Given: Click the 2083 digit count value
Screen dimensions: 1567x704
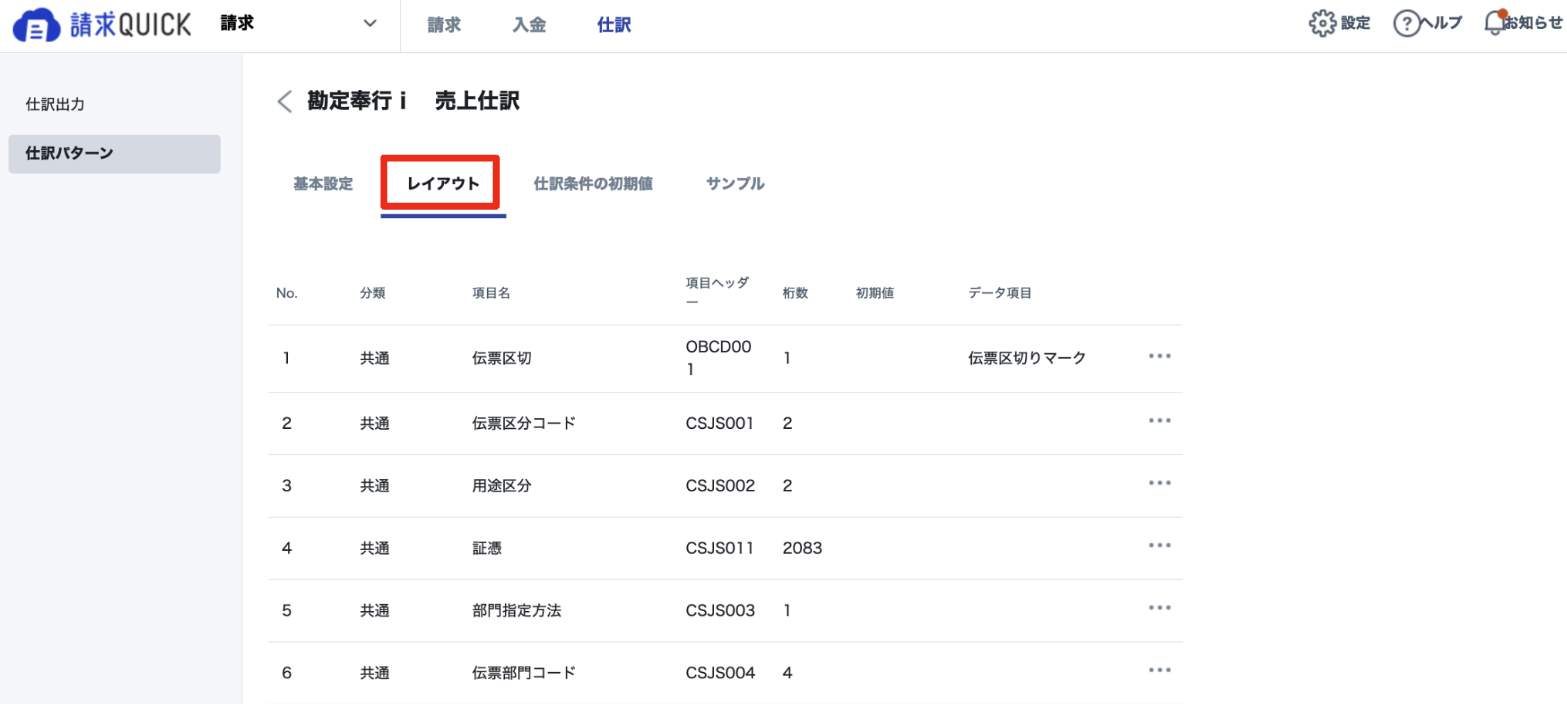Looking at the screenshot, I should point(802,548).
